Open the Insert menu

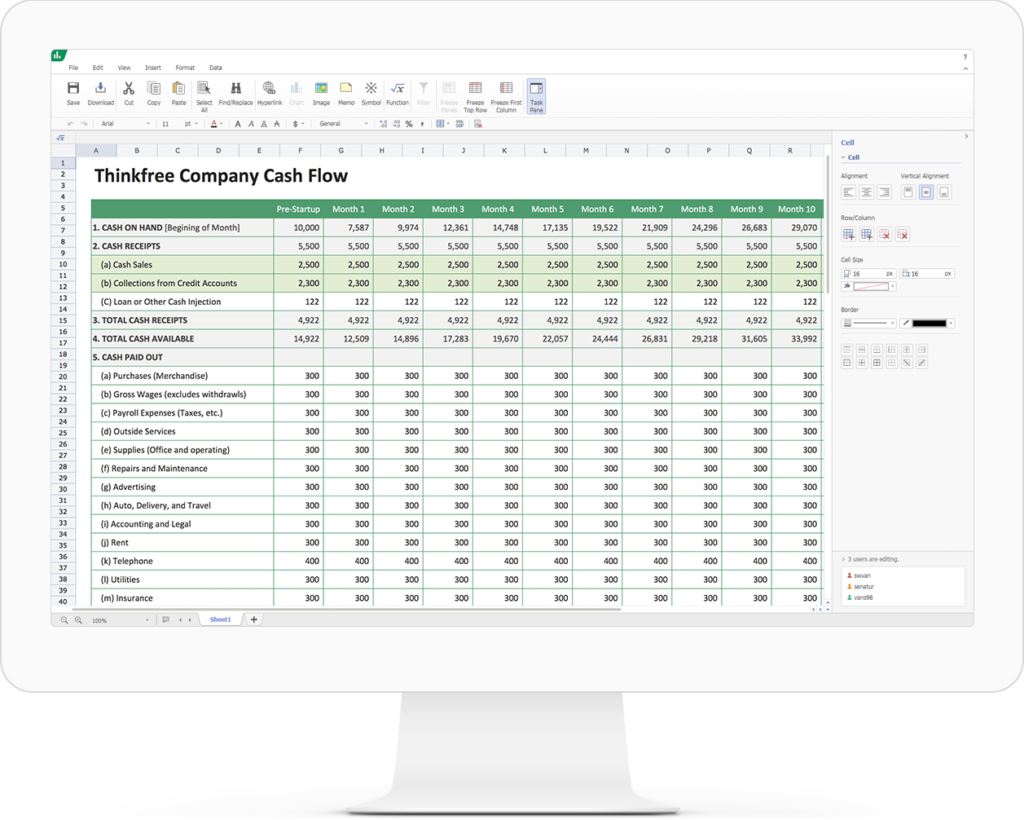153,67
